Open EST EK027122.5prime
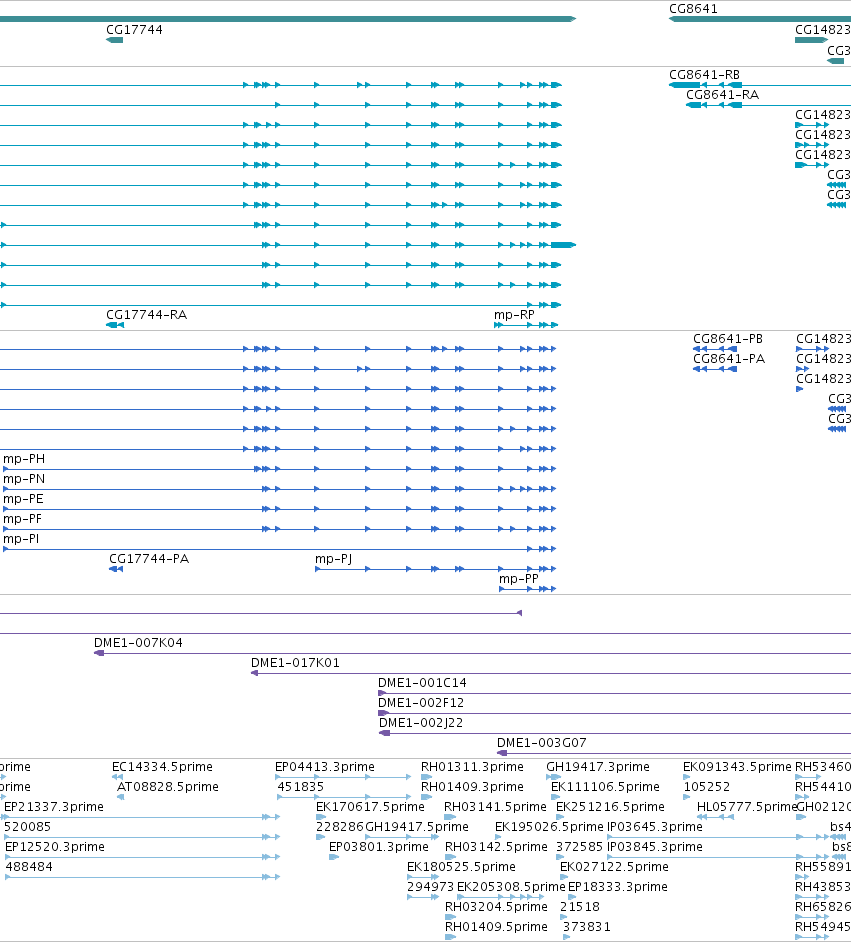The width and height of the screenshot is (851, 942). click(x=614, y=867)
